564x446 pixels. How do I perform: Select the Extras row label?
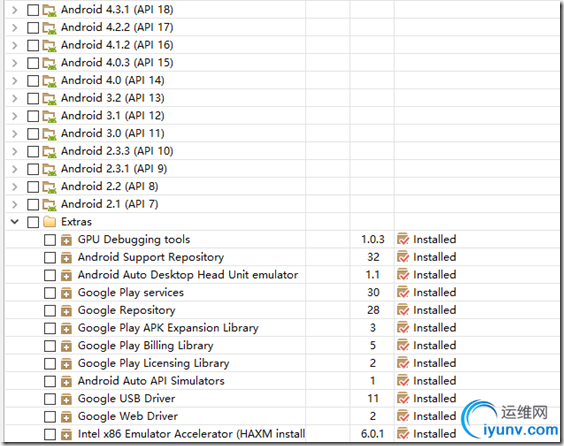pyautogui.click(x=76, y=222)
